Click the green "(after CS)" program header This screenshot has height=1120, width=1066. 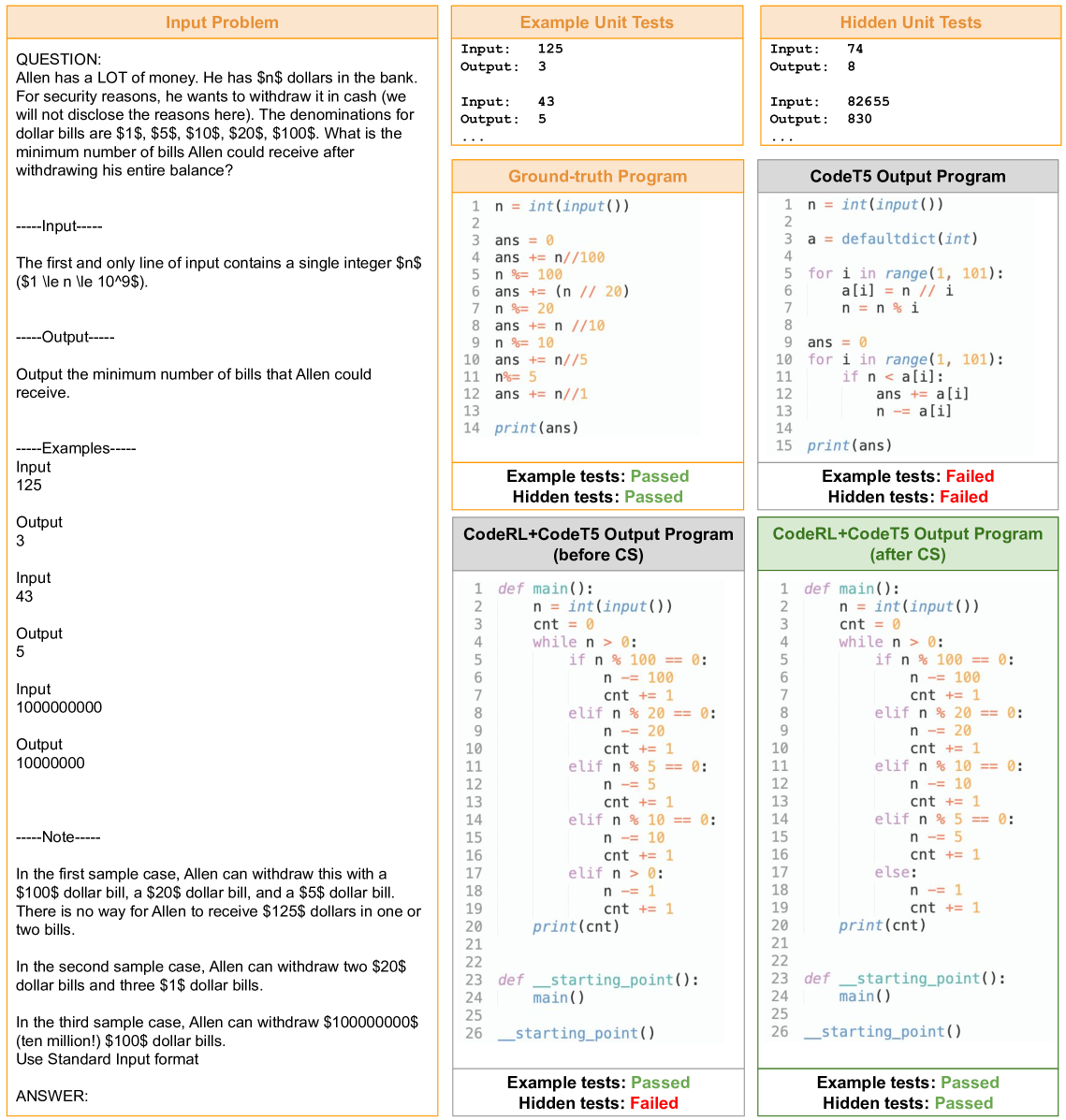[908, 545]
